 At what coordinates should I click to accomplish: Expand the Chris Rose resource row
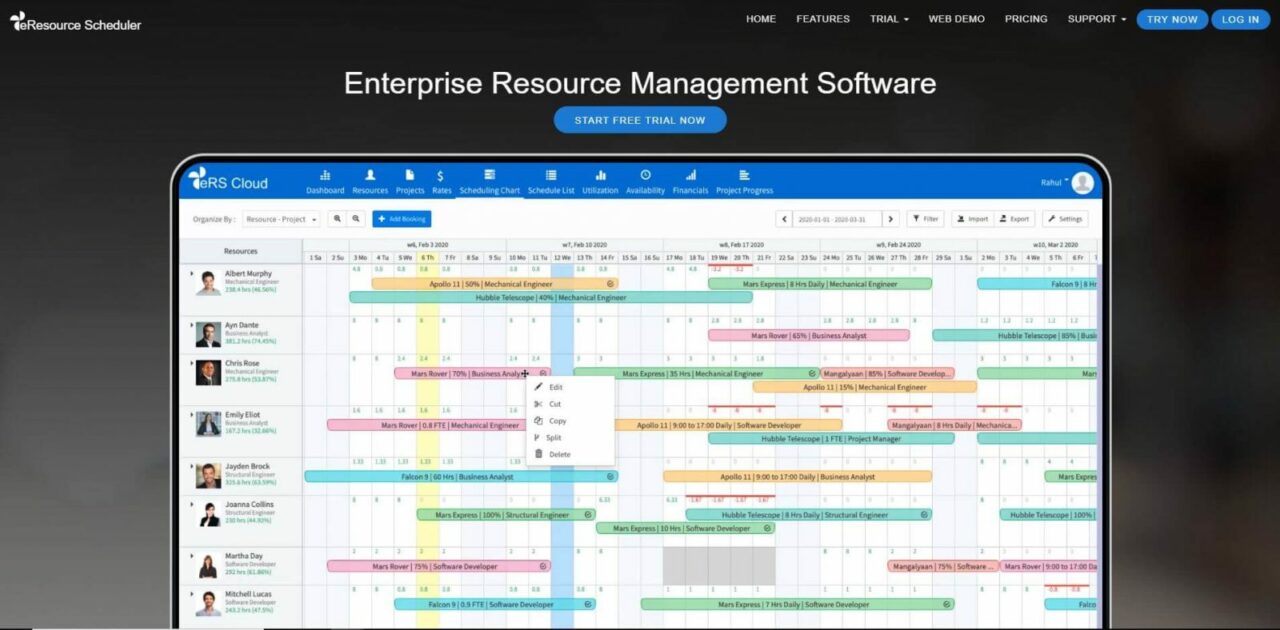tap(190, 363)
